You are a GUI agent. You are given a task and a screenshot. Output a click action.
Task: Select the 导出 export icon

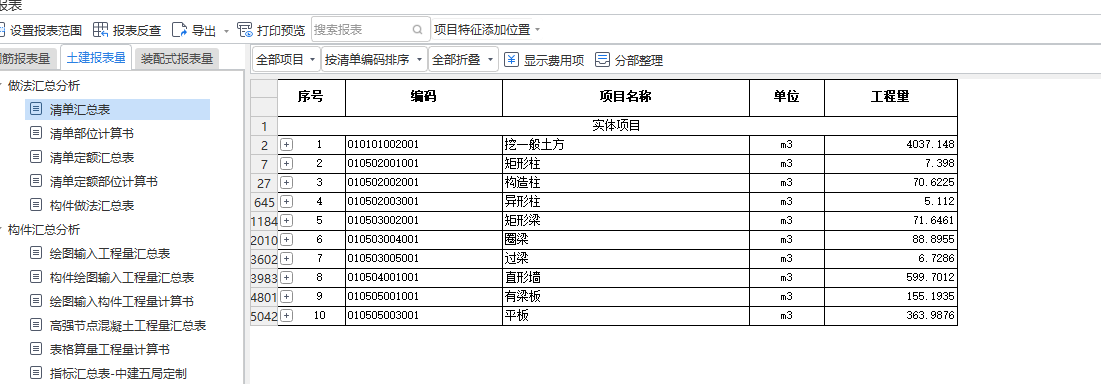pyautogui.click(x=180, y=30)
